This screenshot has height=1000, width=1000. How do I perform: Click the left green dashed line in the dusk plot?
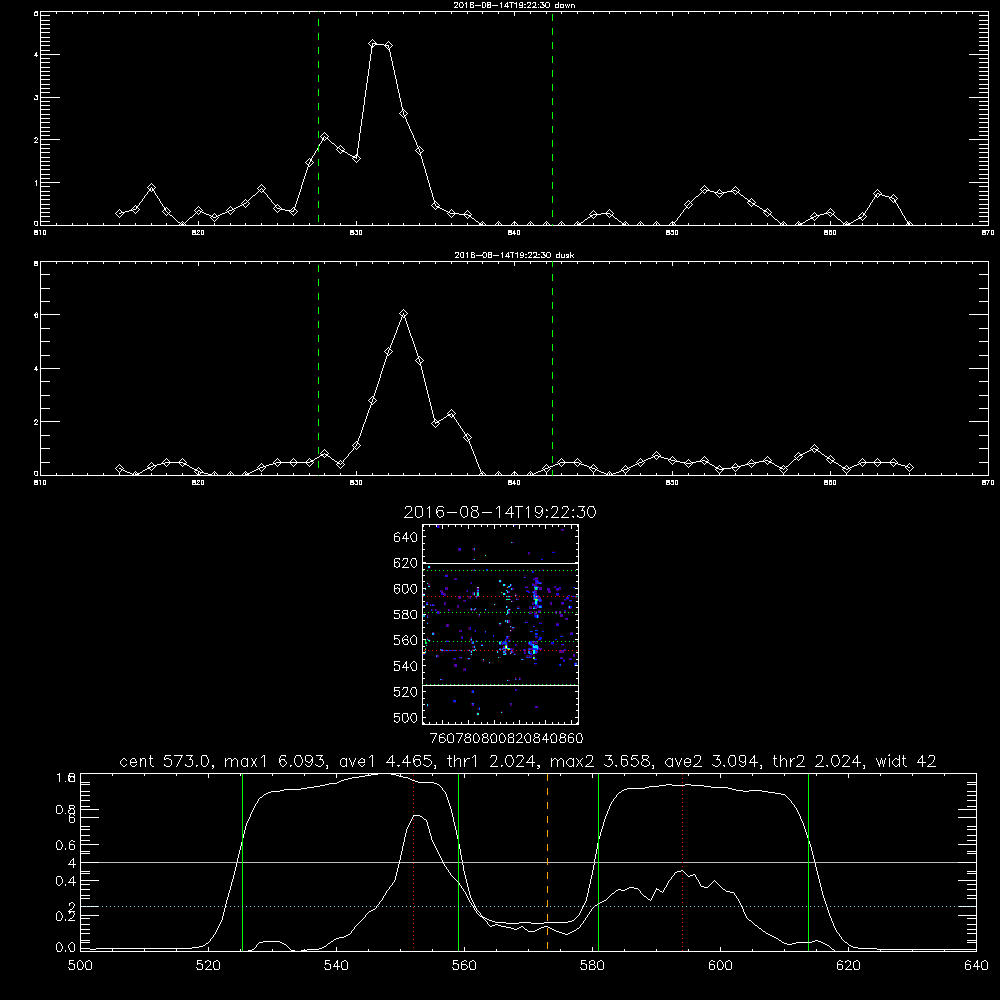[318, 368]
